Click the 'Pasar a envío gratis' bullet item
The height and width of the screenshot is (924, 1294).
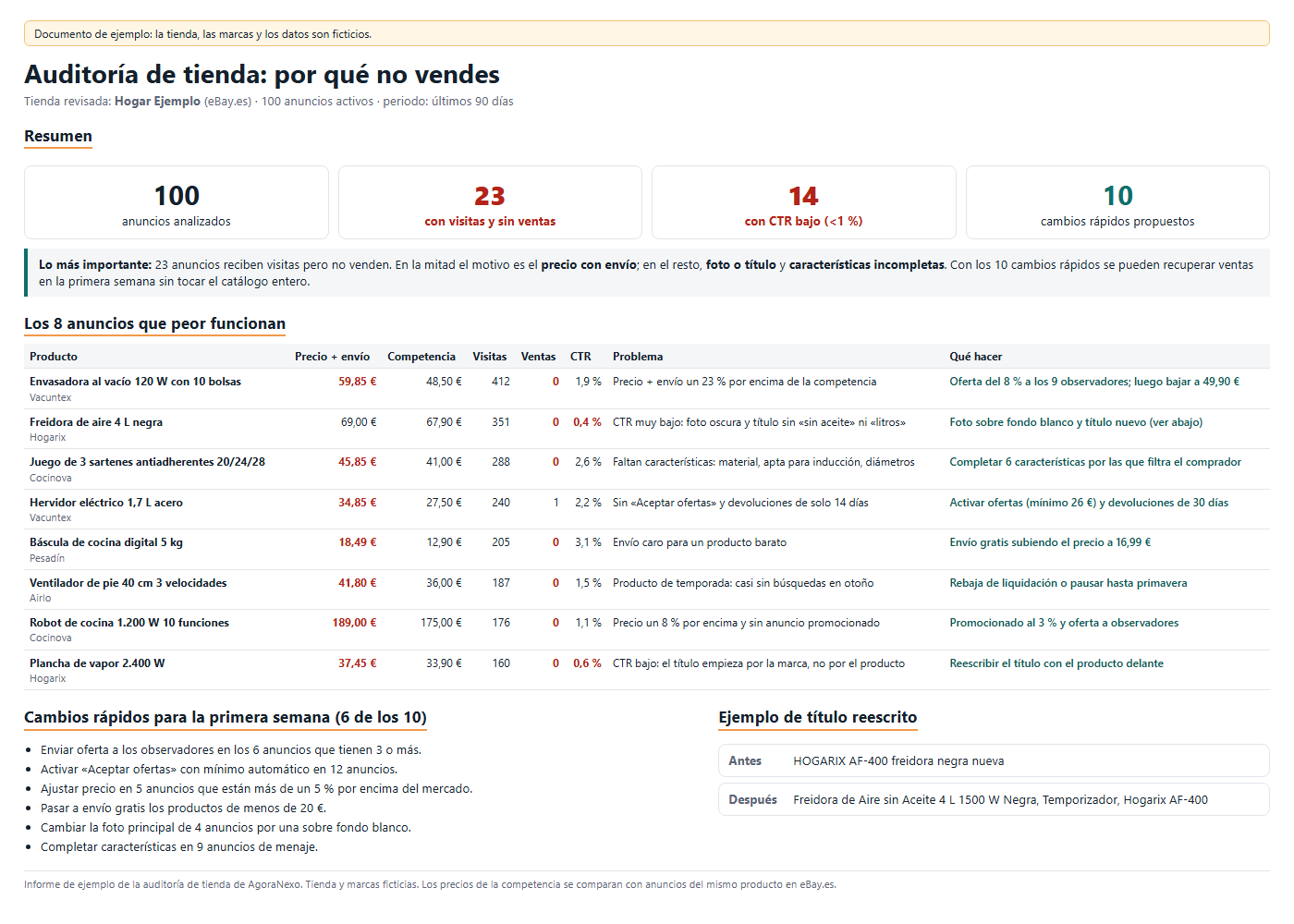[183, 808]
